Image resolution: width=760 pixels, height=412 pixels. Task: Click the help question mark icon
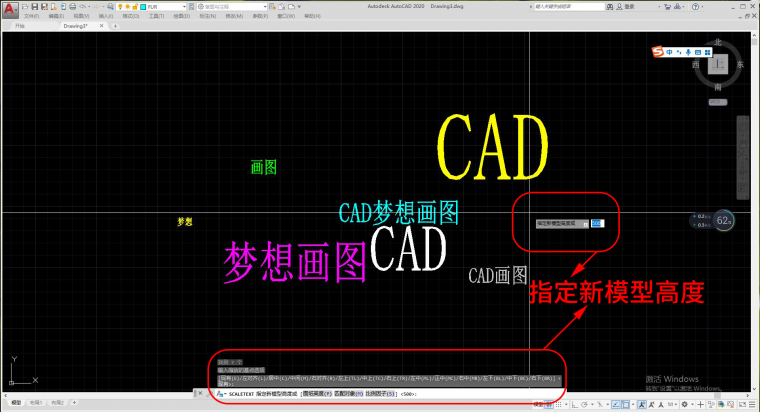(x=693, y=6)
